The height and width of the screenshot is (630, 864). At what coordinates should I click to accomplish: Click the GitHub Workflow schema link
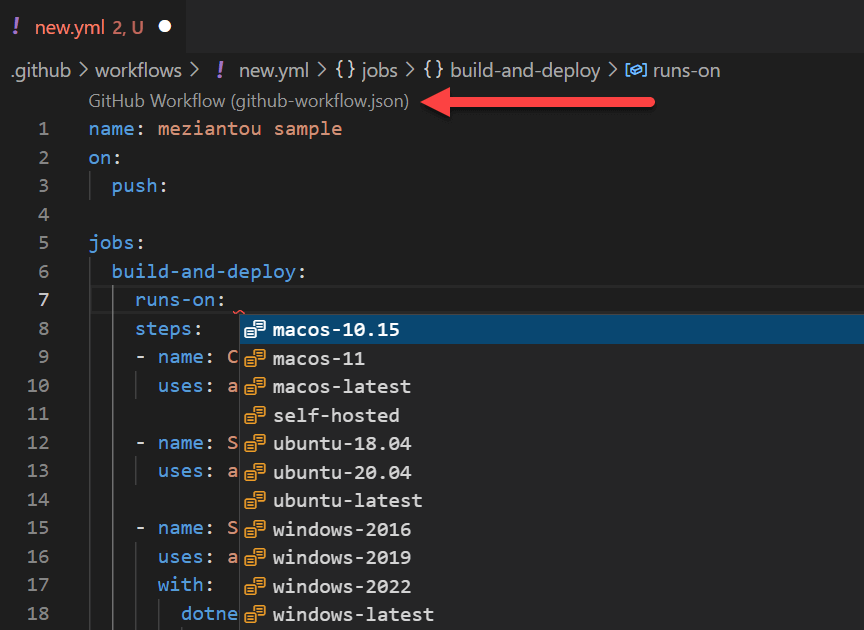(248, 101)
